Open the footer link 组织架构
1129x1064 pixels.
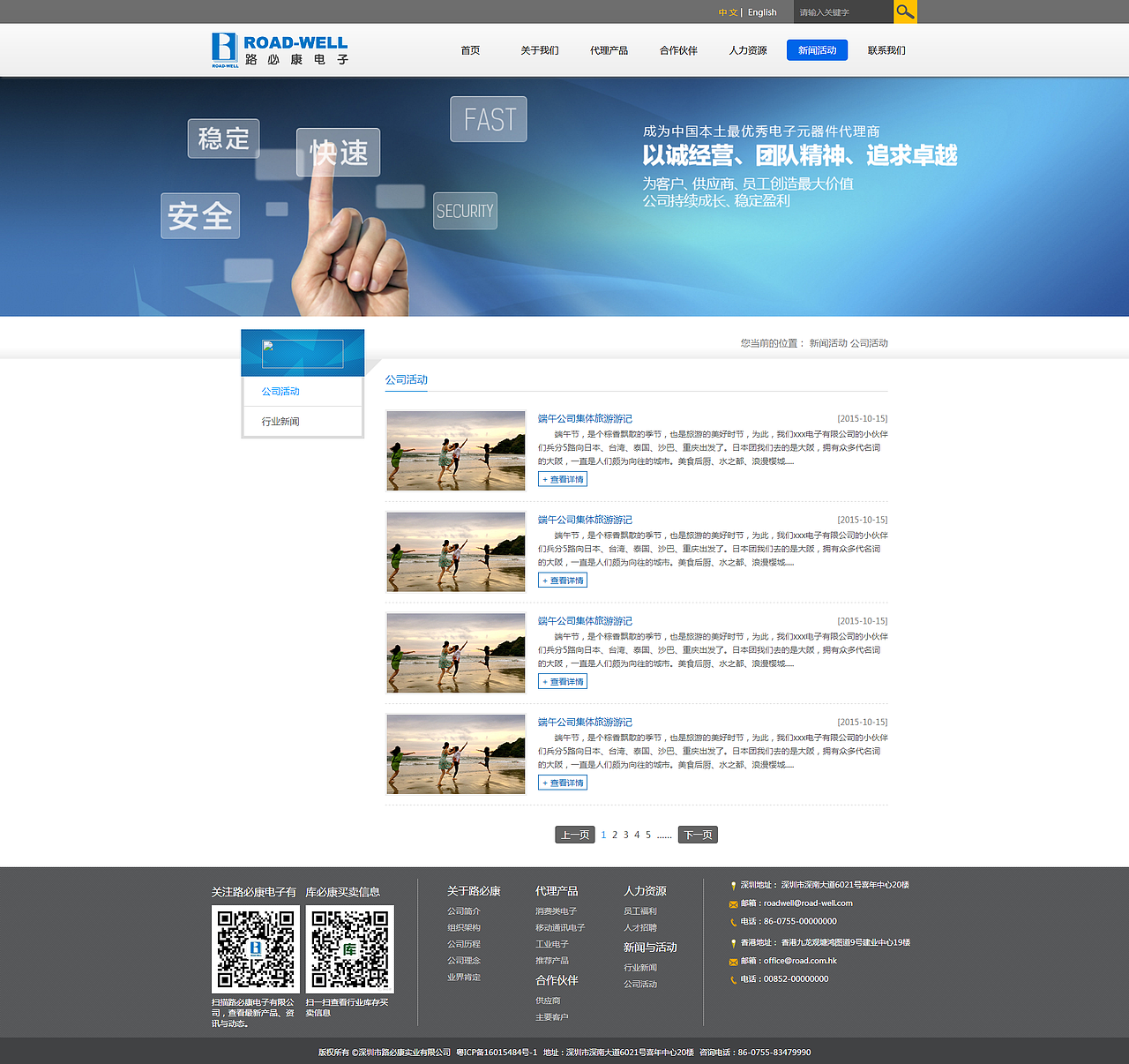(x=464, y=928)
